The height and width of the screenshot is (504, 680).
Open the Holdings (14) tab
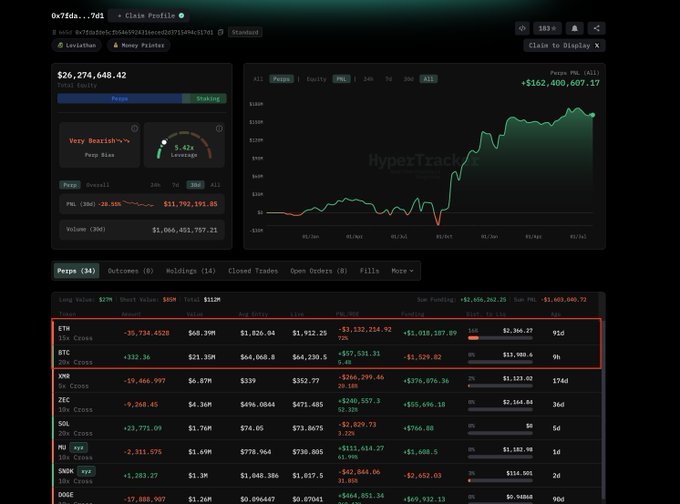pyautogui.click(x=191, y=271)
